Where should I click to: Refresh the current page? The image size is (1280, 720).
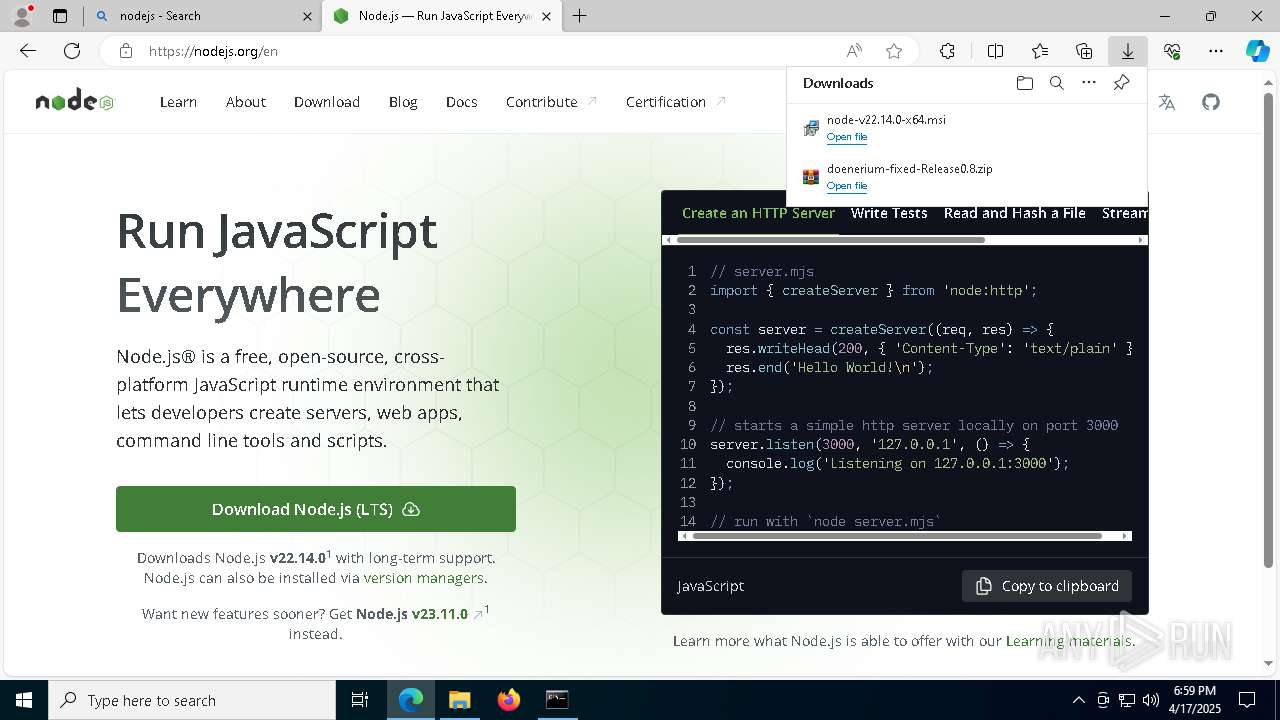(x=72, y=51)
